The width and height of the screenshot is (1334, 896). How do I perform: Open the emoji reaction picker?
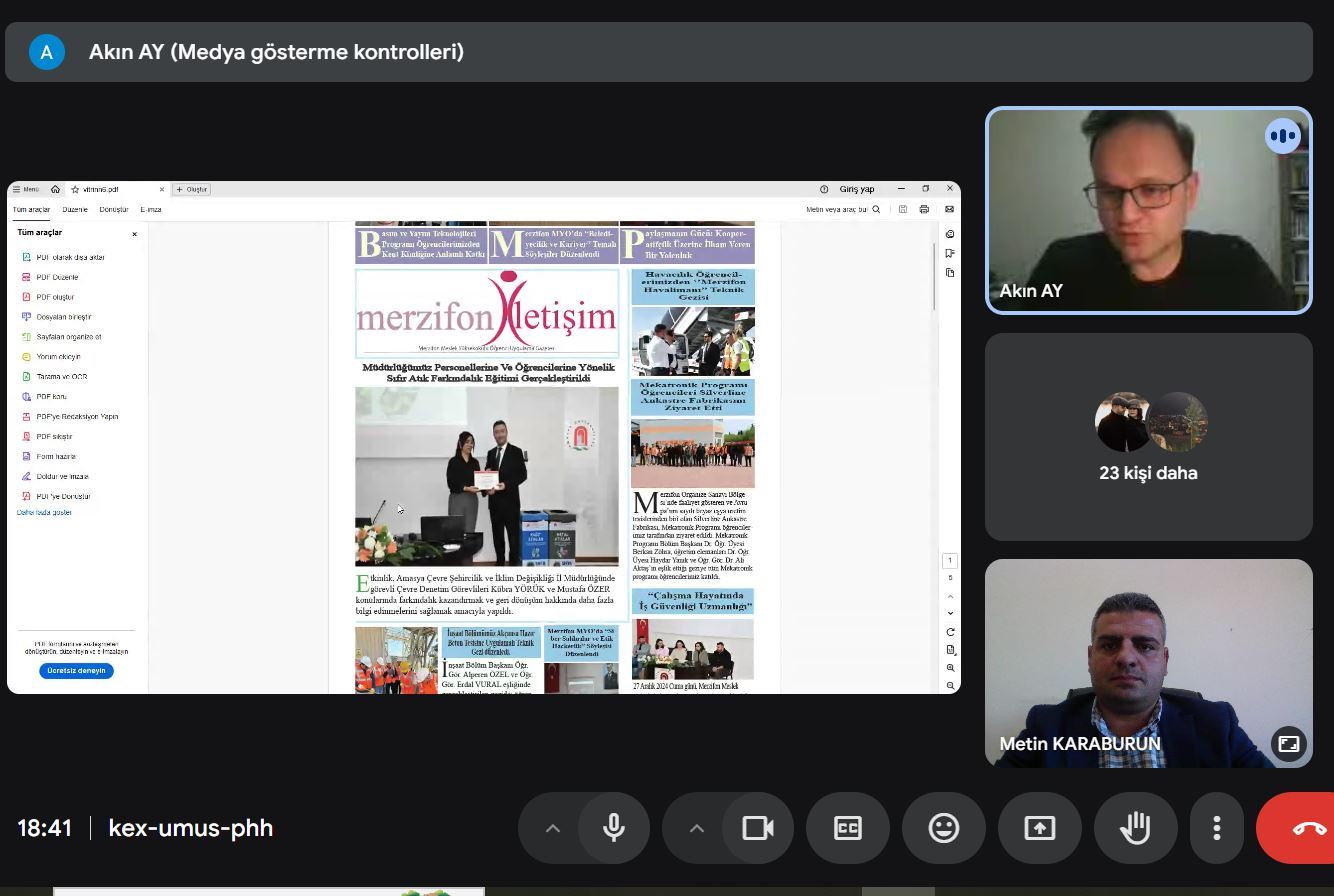point(943,828)
